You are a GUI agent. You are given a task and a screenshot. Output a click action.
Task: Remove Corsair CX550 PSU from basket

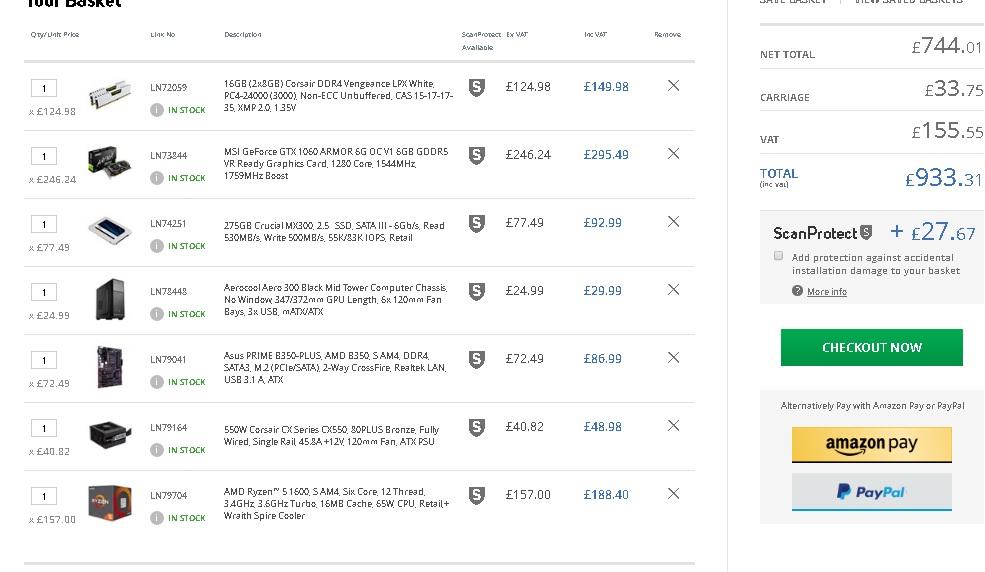[x=673, y=426]
